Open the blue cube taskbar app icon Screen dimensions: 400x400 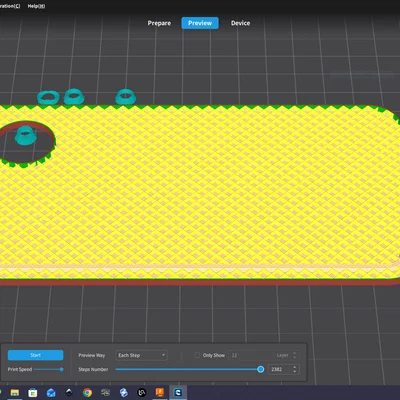[x=124, y=393]
